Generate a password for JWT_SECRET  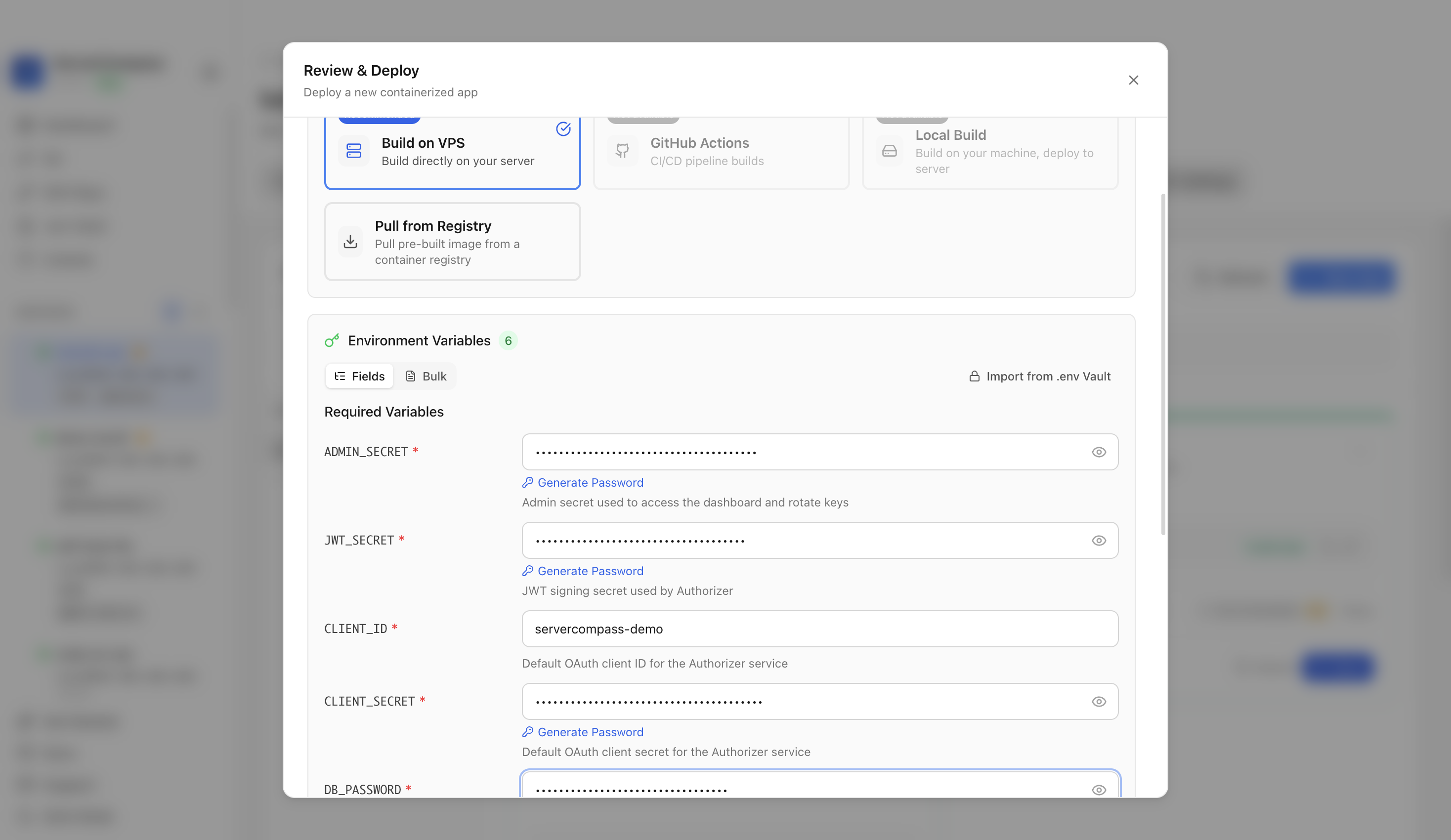click(583, 571)
